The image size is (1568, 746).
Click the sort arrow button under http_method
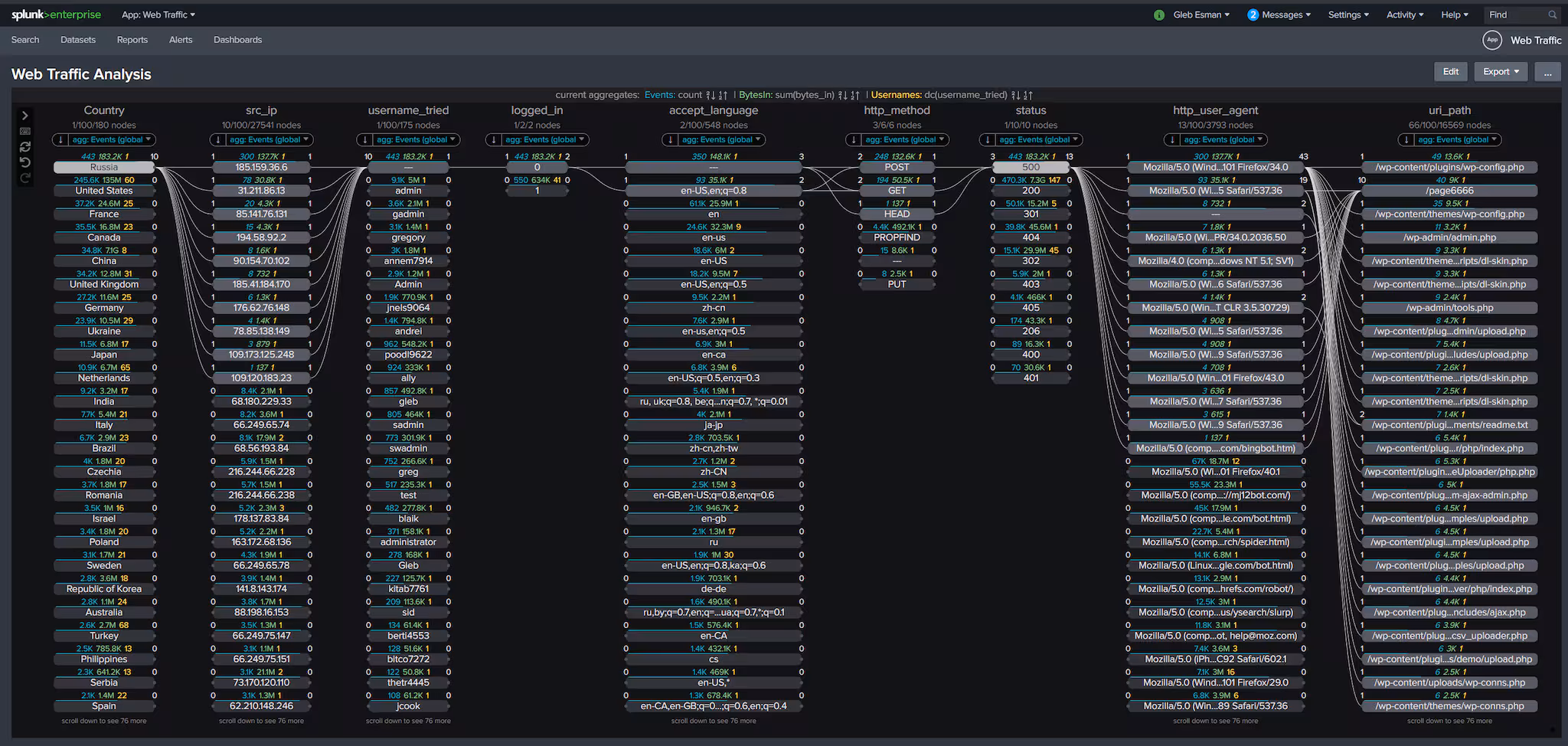click(x=854, y=139)
